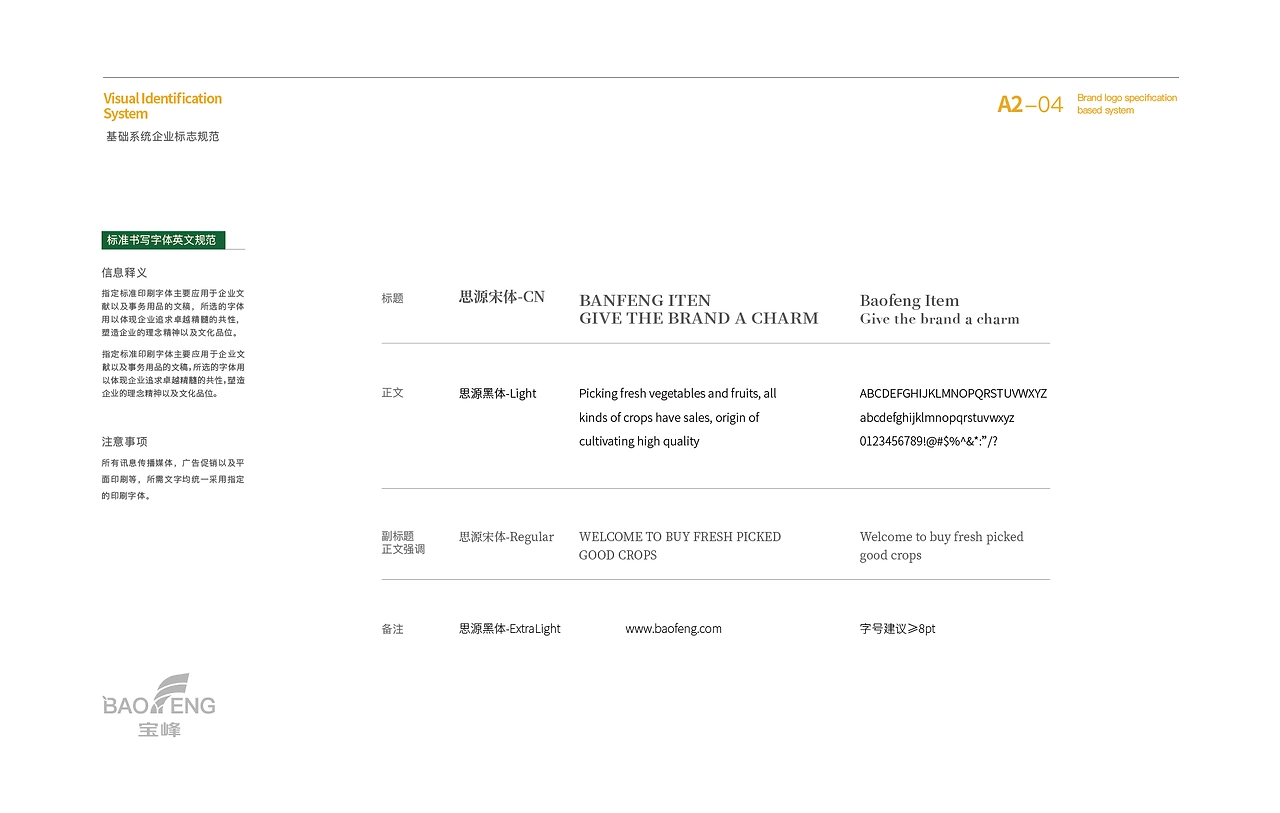Image resolution: width=1280 pixels, height=813 pixels.
Task: Click the Baofeng logo at bottom left
Action: [159, 705]
